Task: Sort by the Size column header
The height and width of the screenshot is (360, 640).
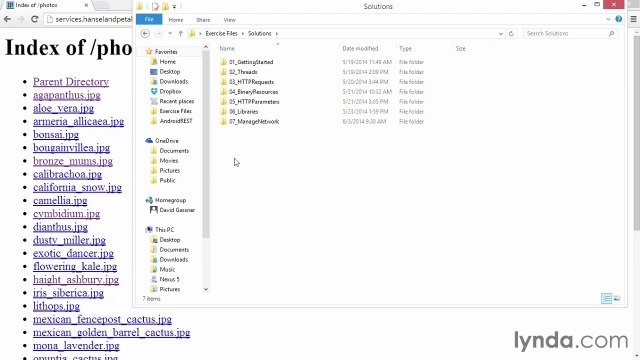Action: click(x=460, y=49)
